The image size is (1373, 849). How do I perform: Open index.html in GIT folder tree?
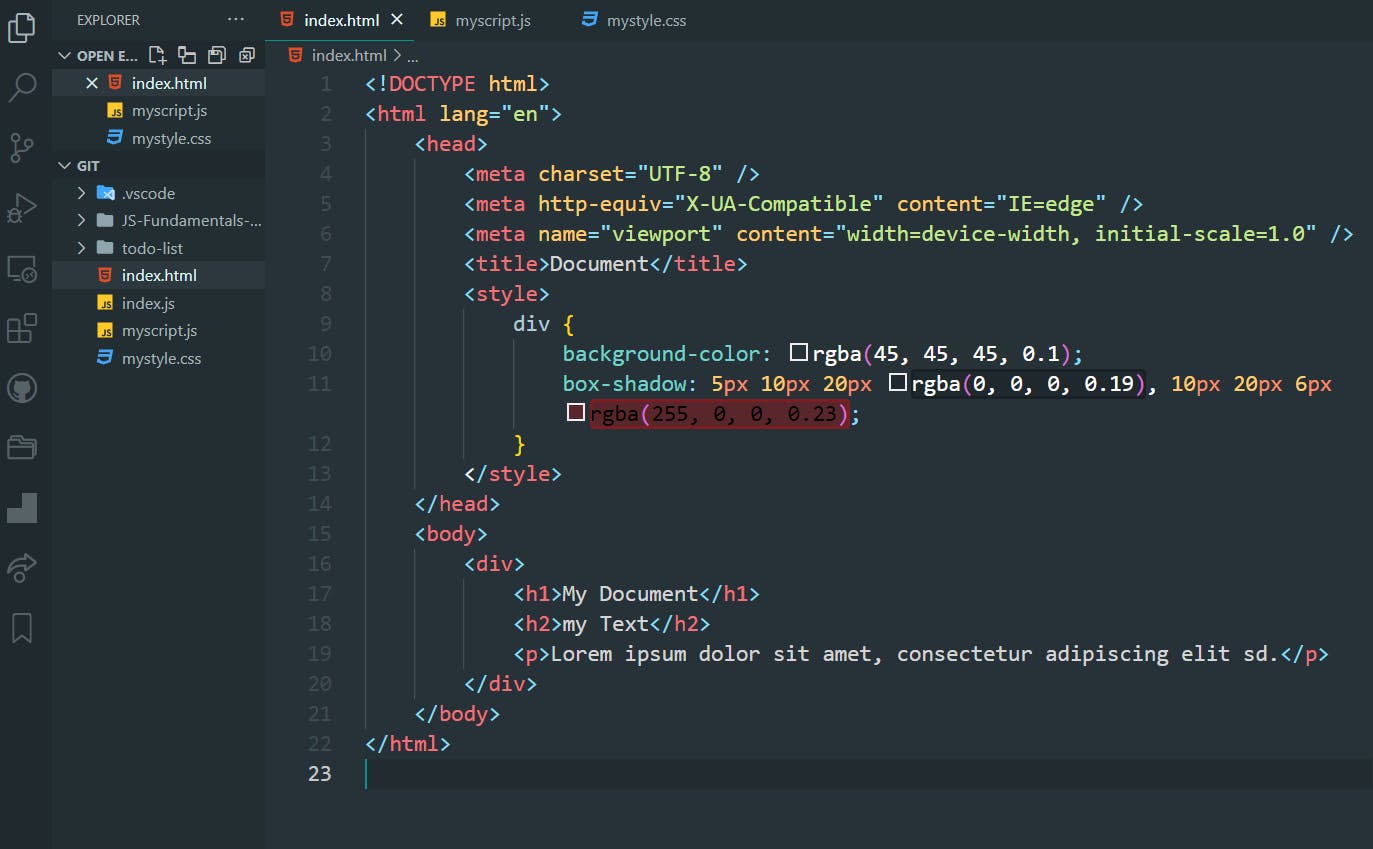point(159,276)
